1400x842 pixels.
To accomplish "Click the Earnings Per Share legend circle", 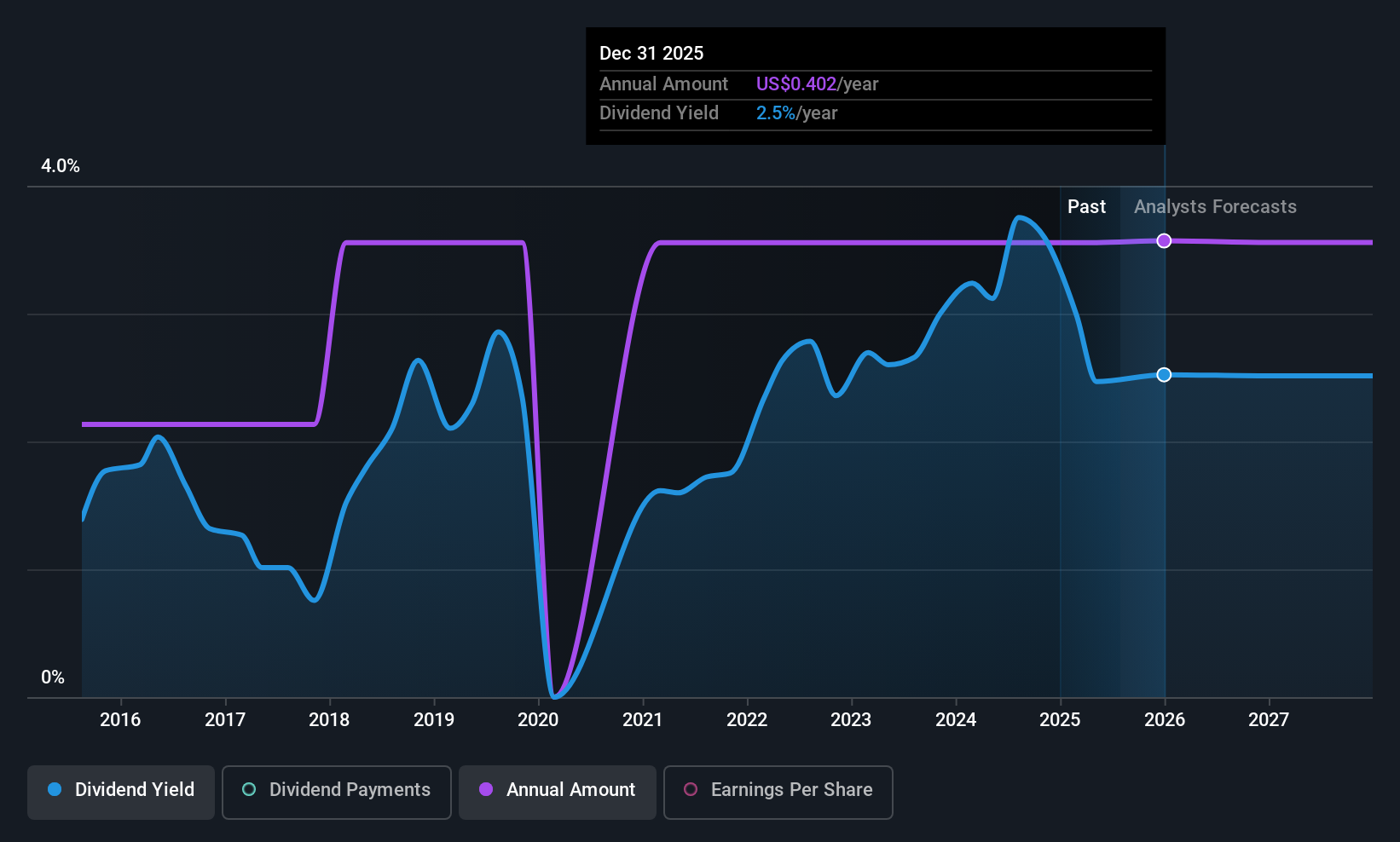I will pyautogui.click(x=691, y=790).
